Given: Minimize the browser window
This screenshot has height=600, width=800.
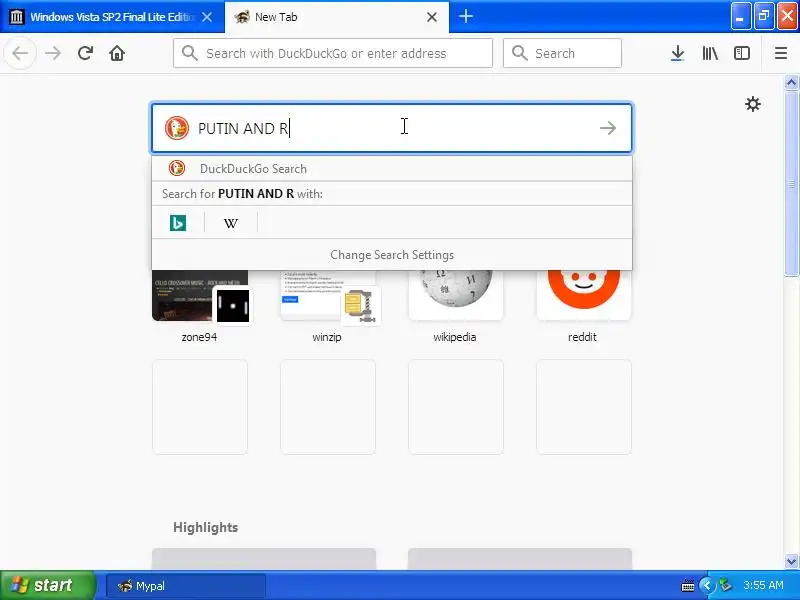Looking at the screenshot, I should [740, 16].
